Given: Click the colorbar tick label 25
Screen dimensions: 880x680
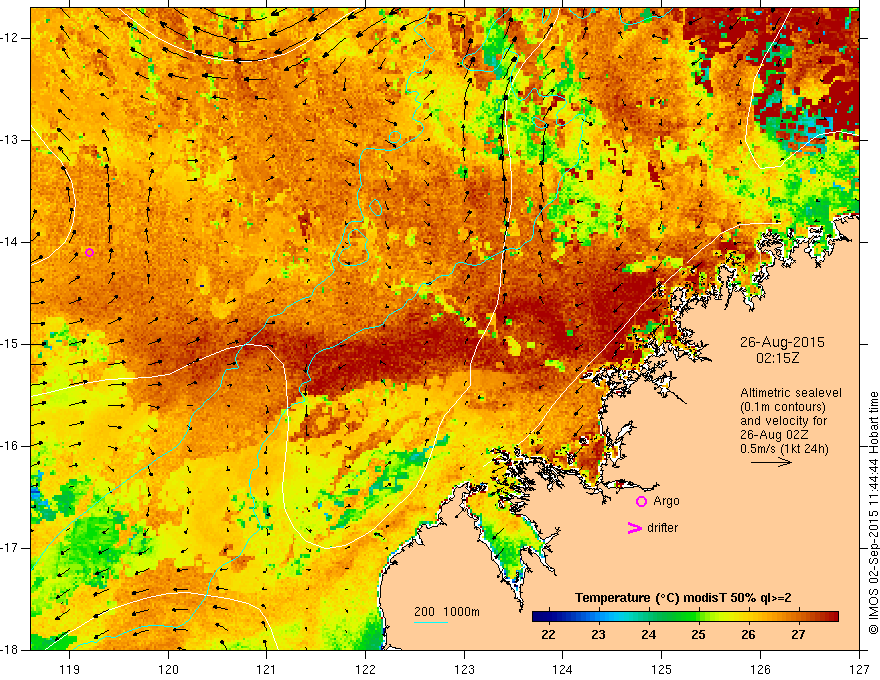Looking at the screenshot, I should click(x=698, y=635).
